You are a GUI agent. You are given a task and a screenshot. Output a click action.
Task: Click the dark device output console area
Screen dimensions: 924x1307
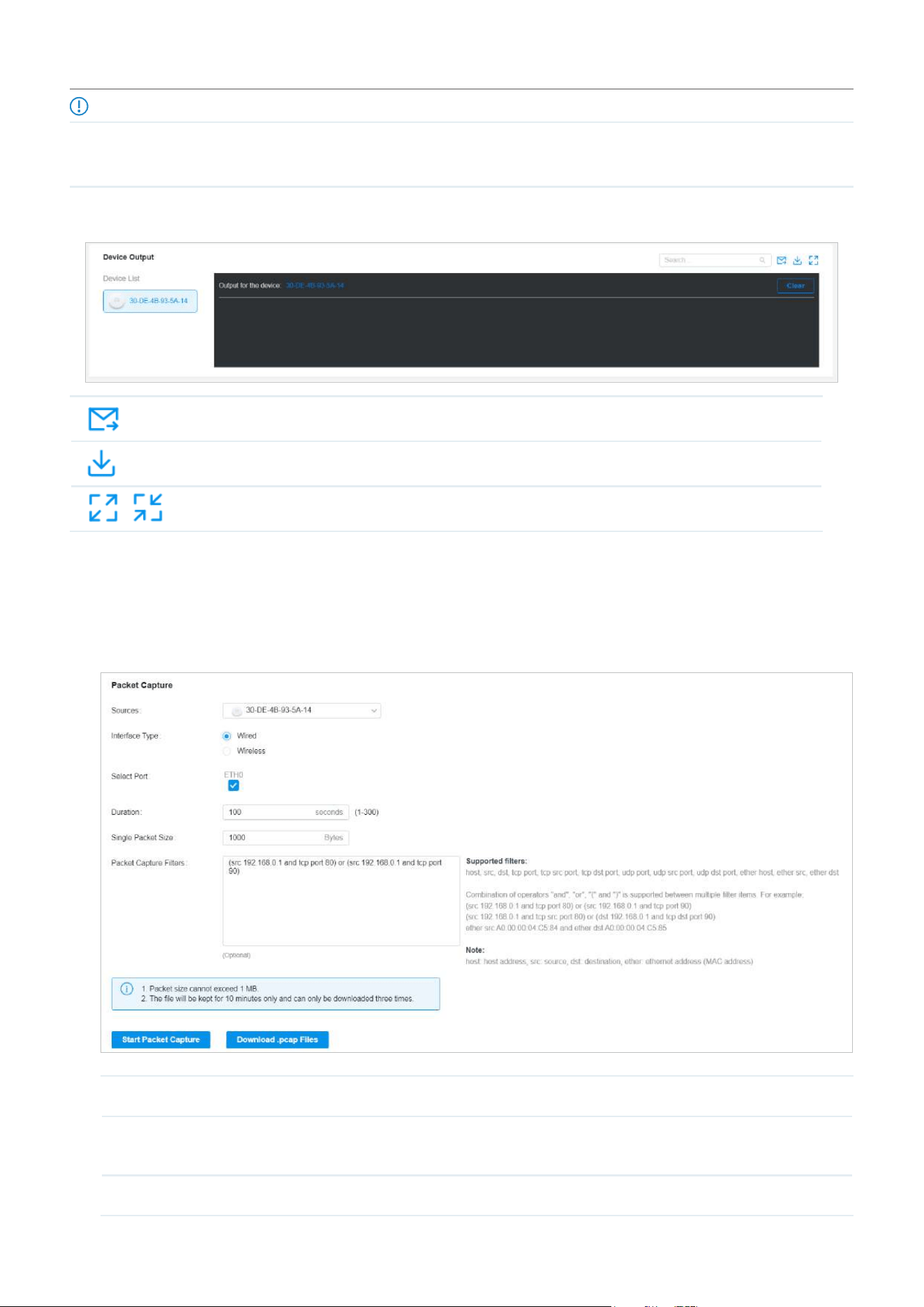click(516, 320)
